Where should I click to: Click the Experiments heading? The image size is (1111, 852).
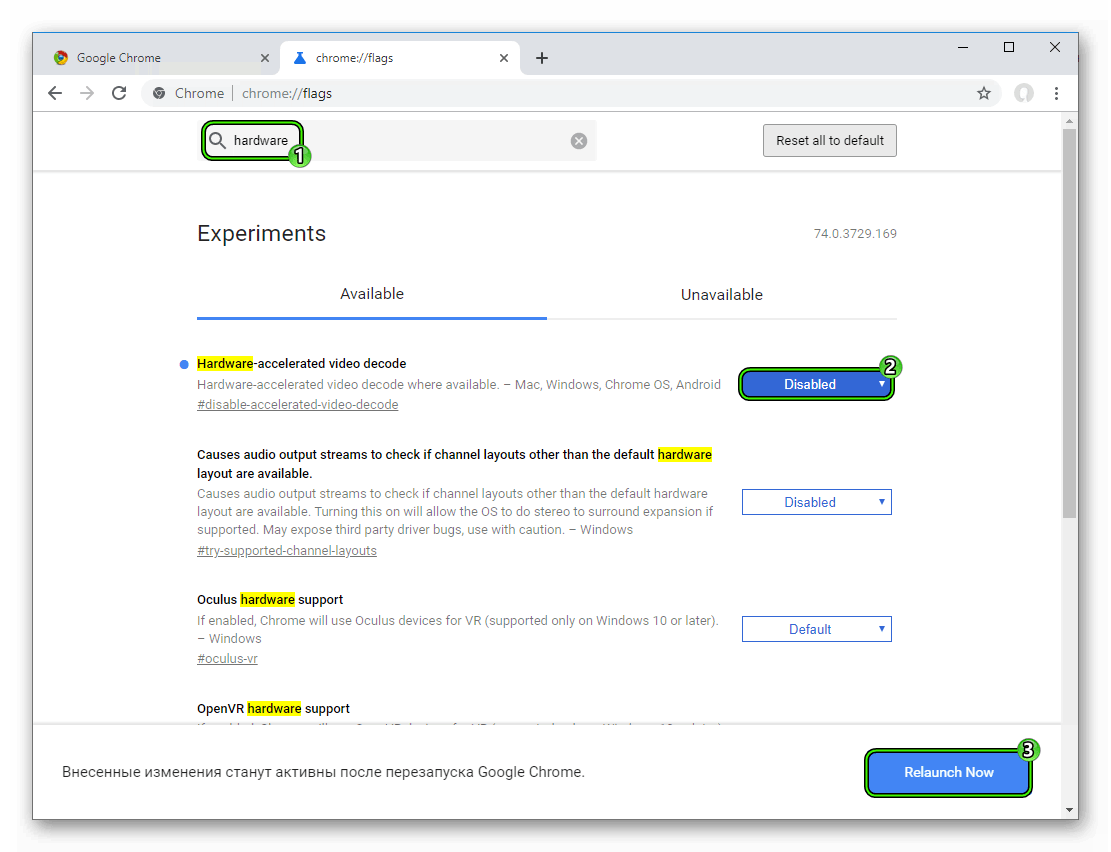pyautogui.click(x=261, y=233)
